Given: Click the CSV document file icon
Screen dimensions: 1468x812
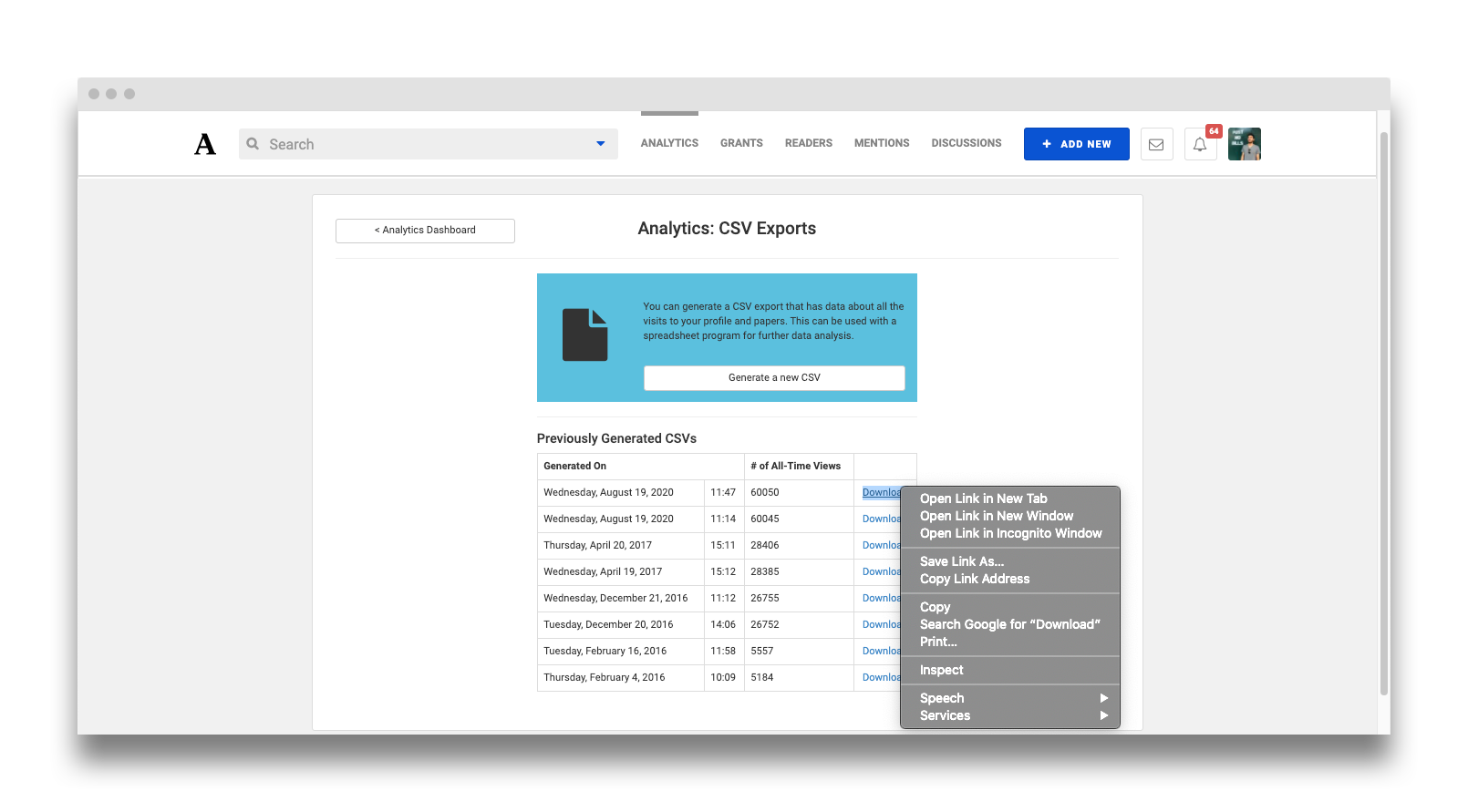Looking at the screenshot, I should click(x=584, y=335).
